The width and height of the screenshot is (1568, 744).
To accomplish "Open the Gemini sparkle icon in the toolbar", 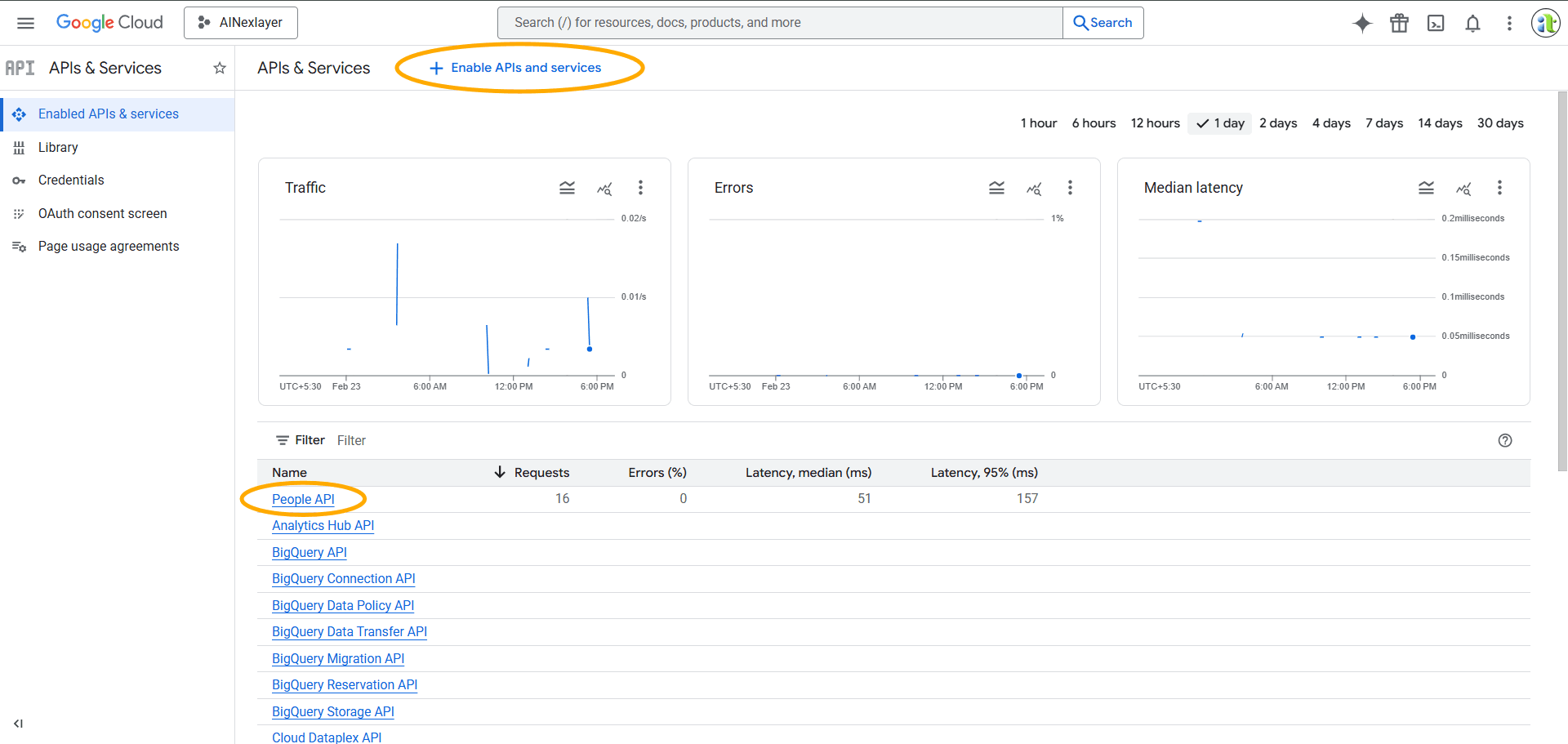I will (x=1362, y=23).
